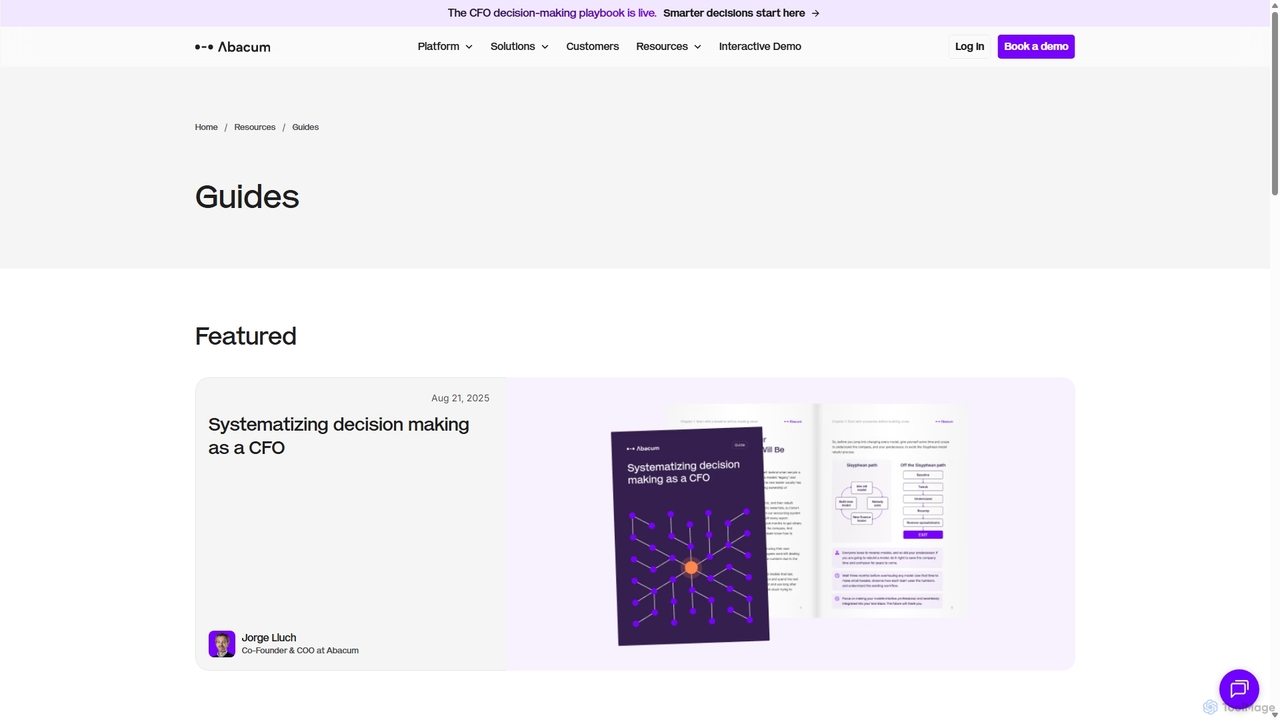
Task: Expand the Solutions dropdown menu
Action: pos(519,47)
